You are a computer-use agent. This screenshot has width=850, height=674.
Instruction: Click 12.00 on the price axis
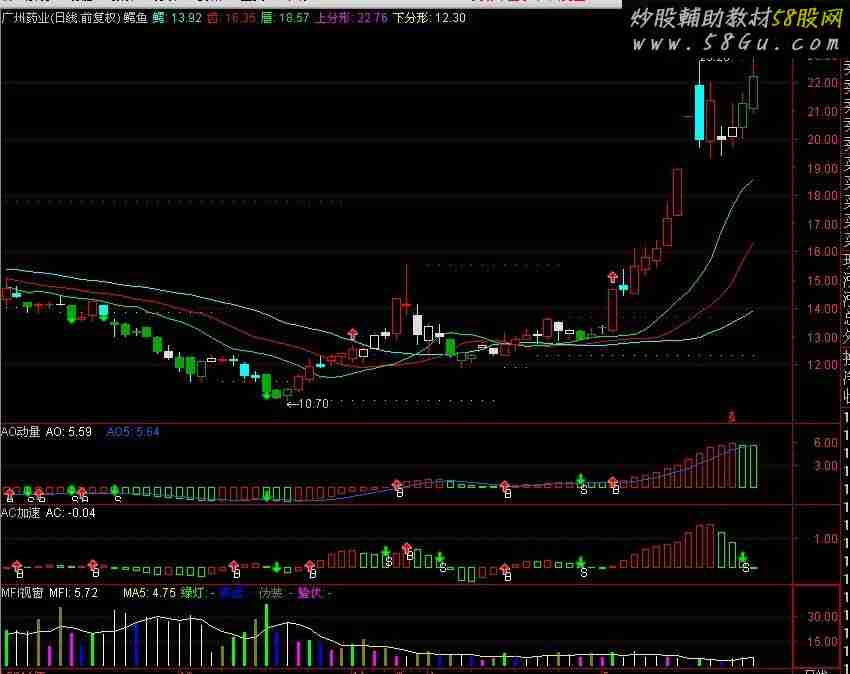click(x=823, y=365)
